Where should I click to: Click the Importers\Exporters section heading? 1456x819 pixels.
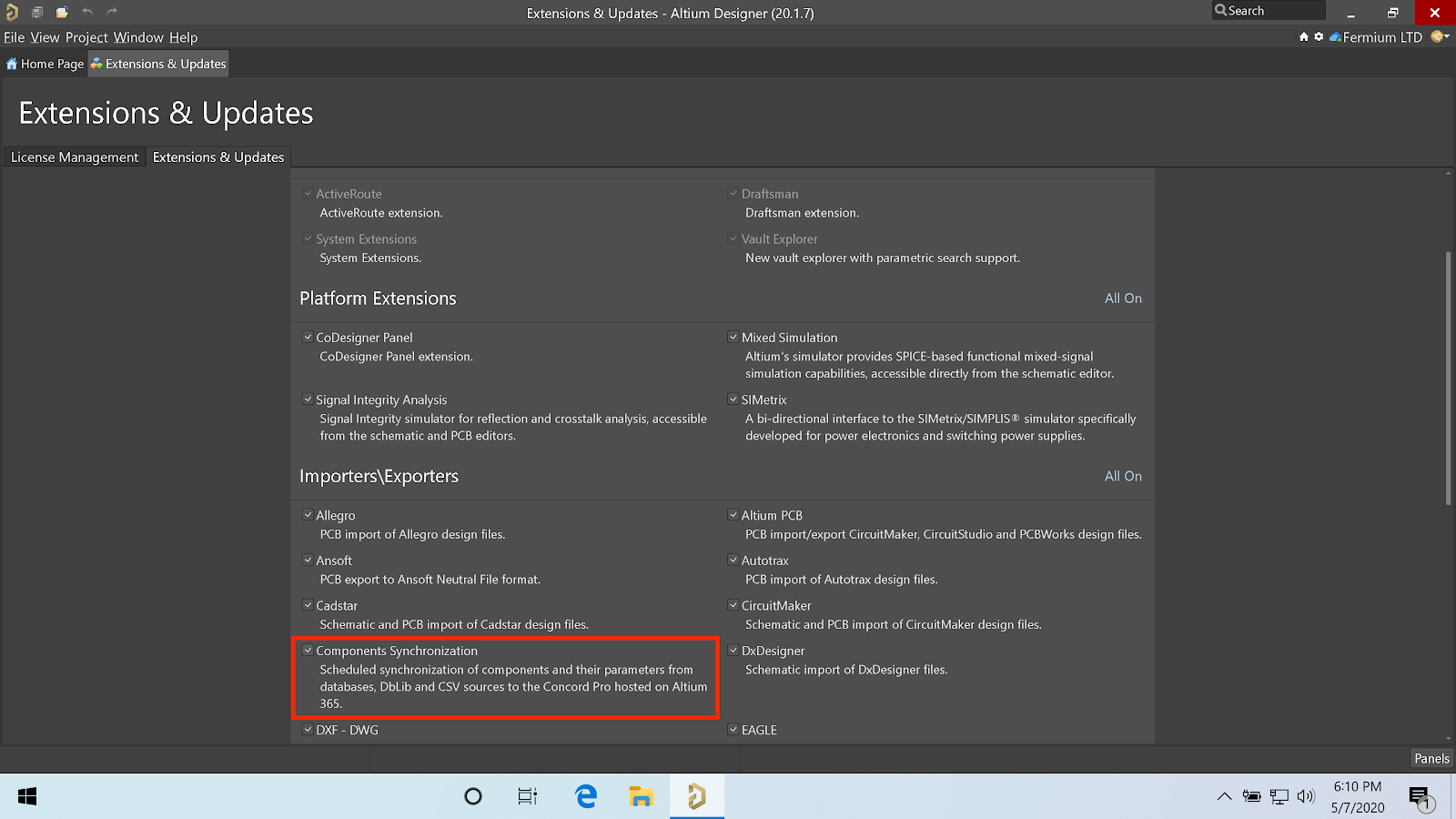coord(379,476)
